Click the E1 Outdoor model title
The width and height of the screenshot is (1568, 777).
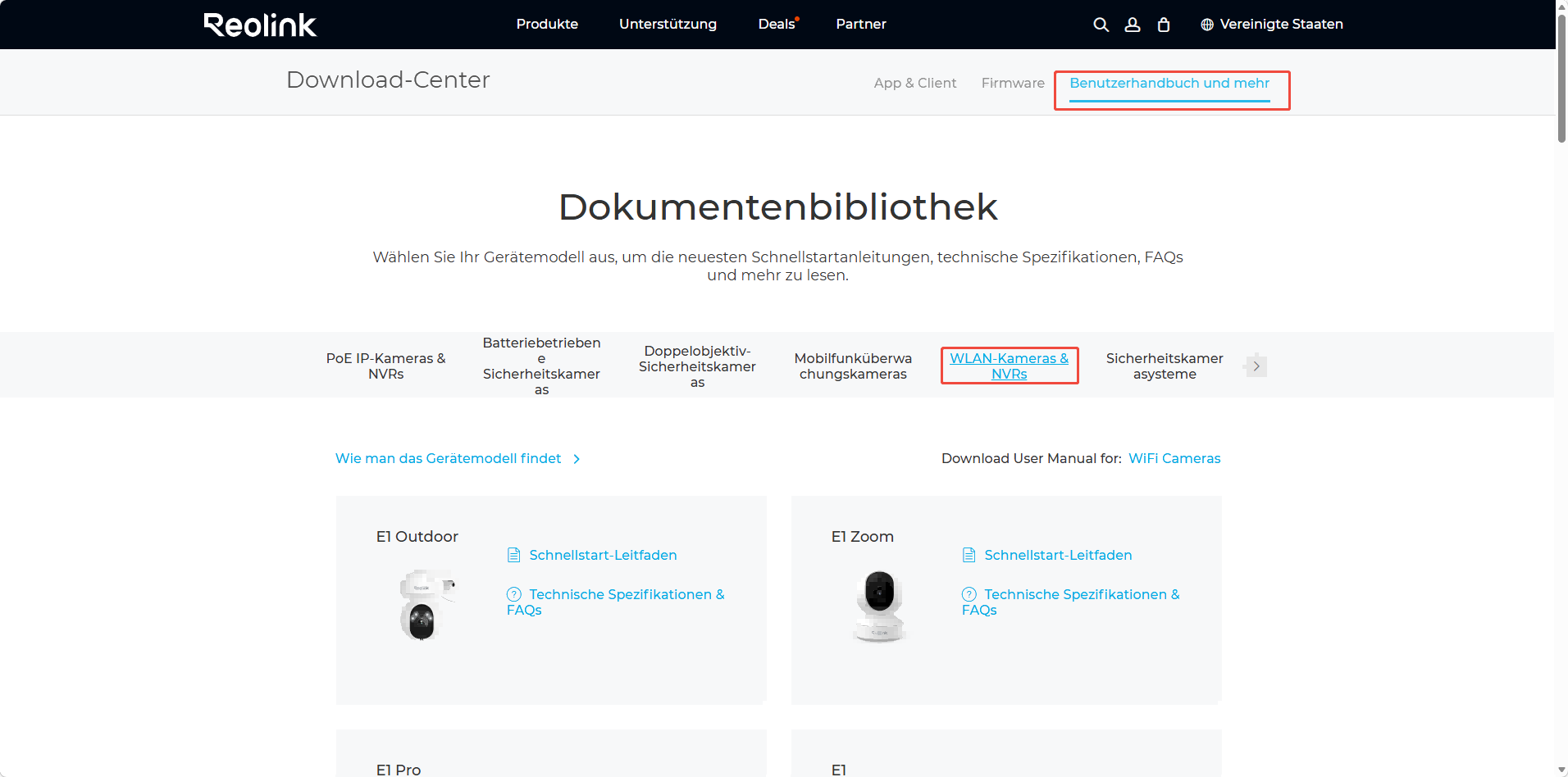417,536
